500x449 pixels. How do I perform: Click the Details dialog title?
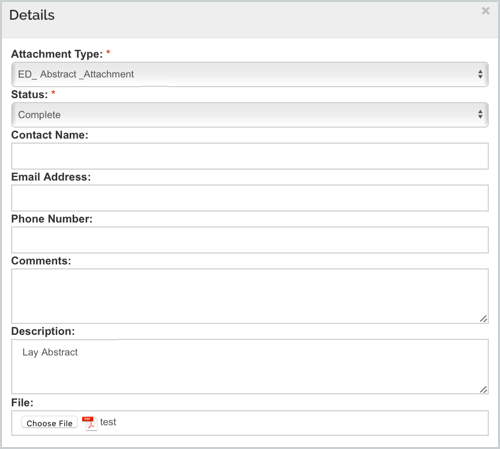(32, 15)
